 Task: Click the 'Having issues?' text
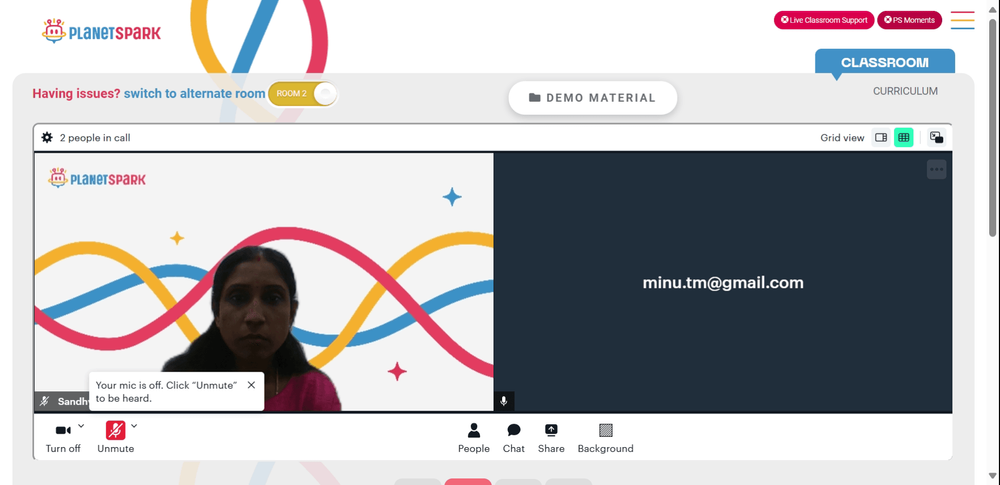point(77,94)
